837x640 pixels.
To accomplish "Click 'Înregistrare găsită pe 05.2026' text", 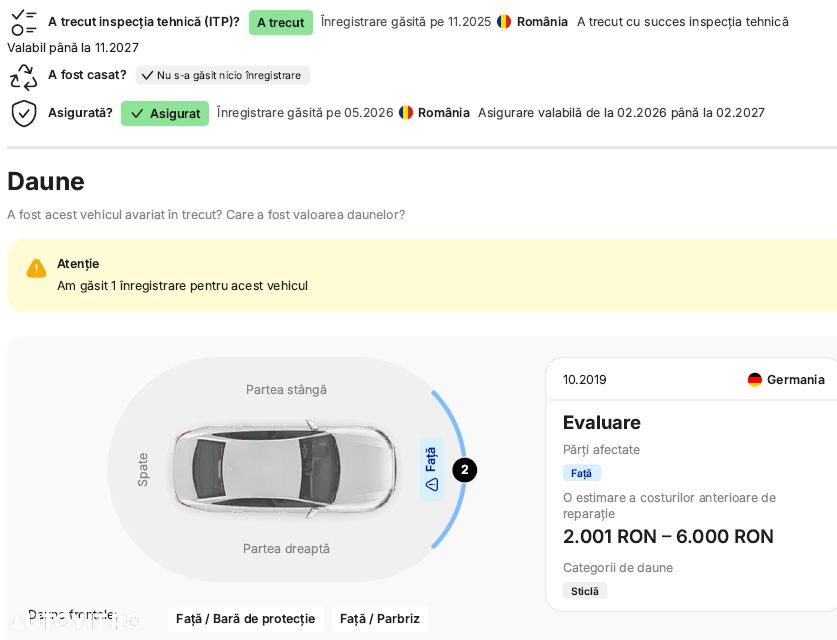I will 305,113.
